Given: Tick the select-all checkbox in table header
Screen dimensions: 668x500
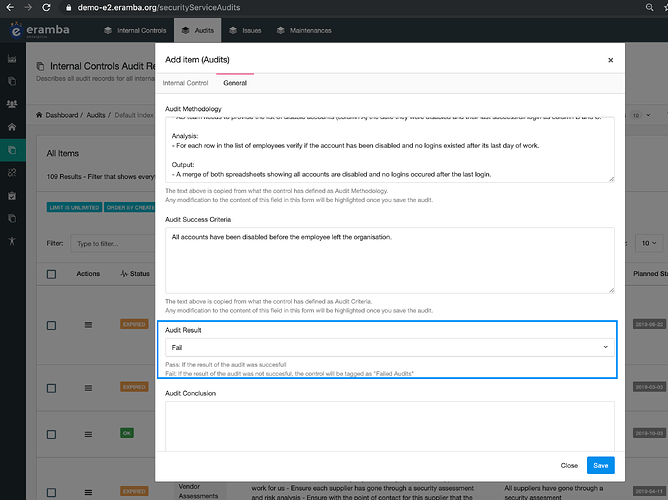Looking at the screenshot, I should (x=52, y=274).
